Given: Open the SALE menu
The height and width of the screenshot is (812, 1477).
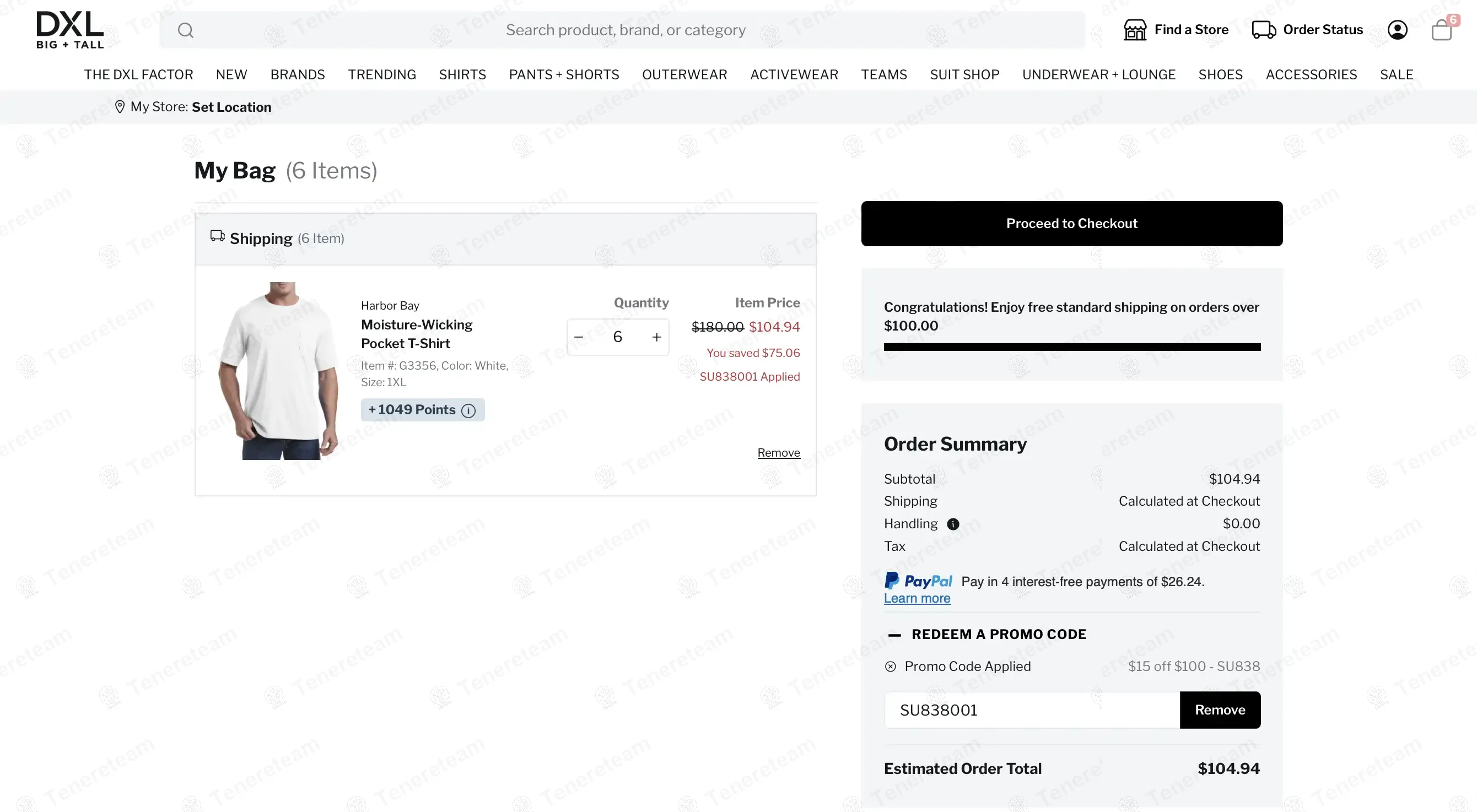Looking at the screenshot, I should click(x=1396, y=74).
